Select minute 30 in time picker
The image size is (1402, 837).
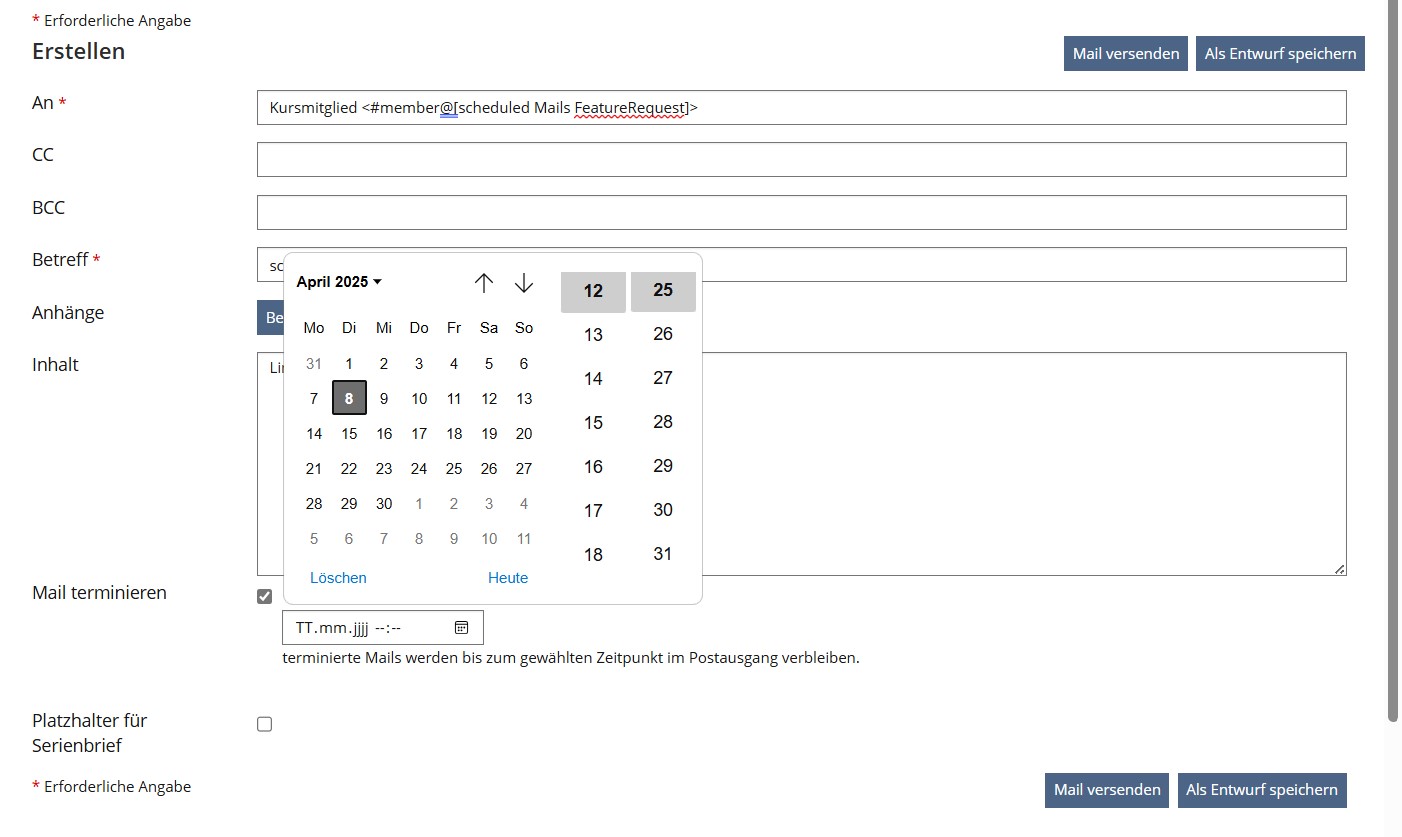pyautogui.click(x=662, y=510)
